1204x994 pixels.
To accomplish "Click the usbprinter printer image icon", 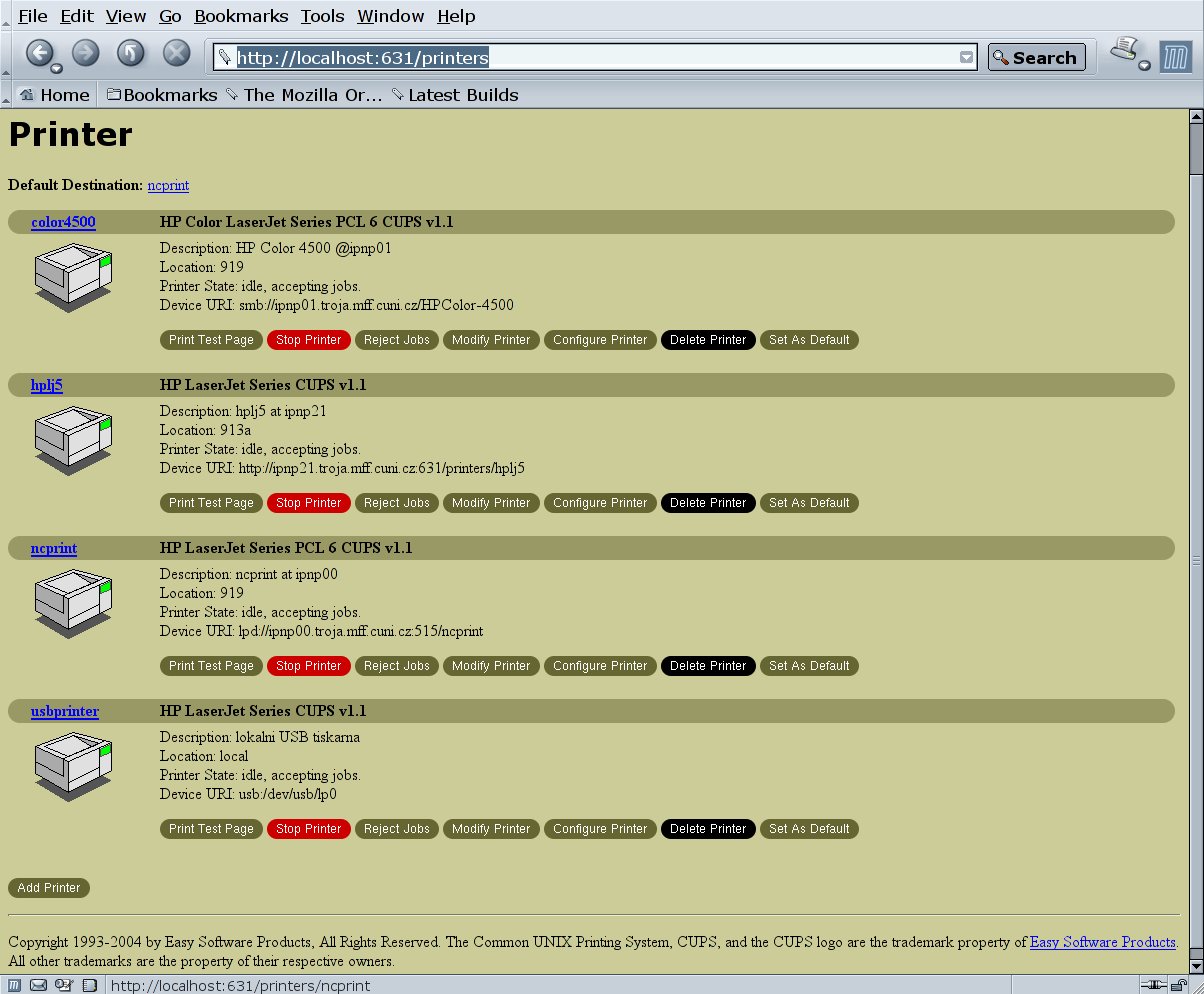I will (x=73, y=766).
